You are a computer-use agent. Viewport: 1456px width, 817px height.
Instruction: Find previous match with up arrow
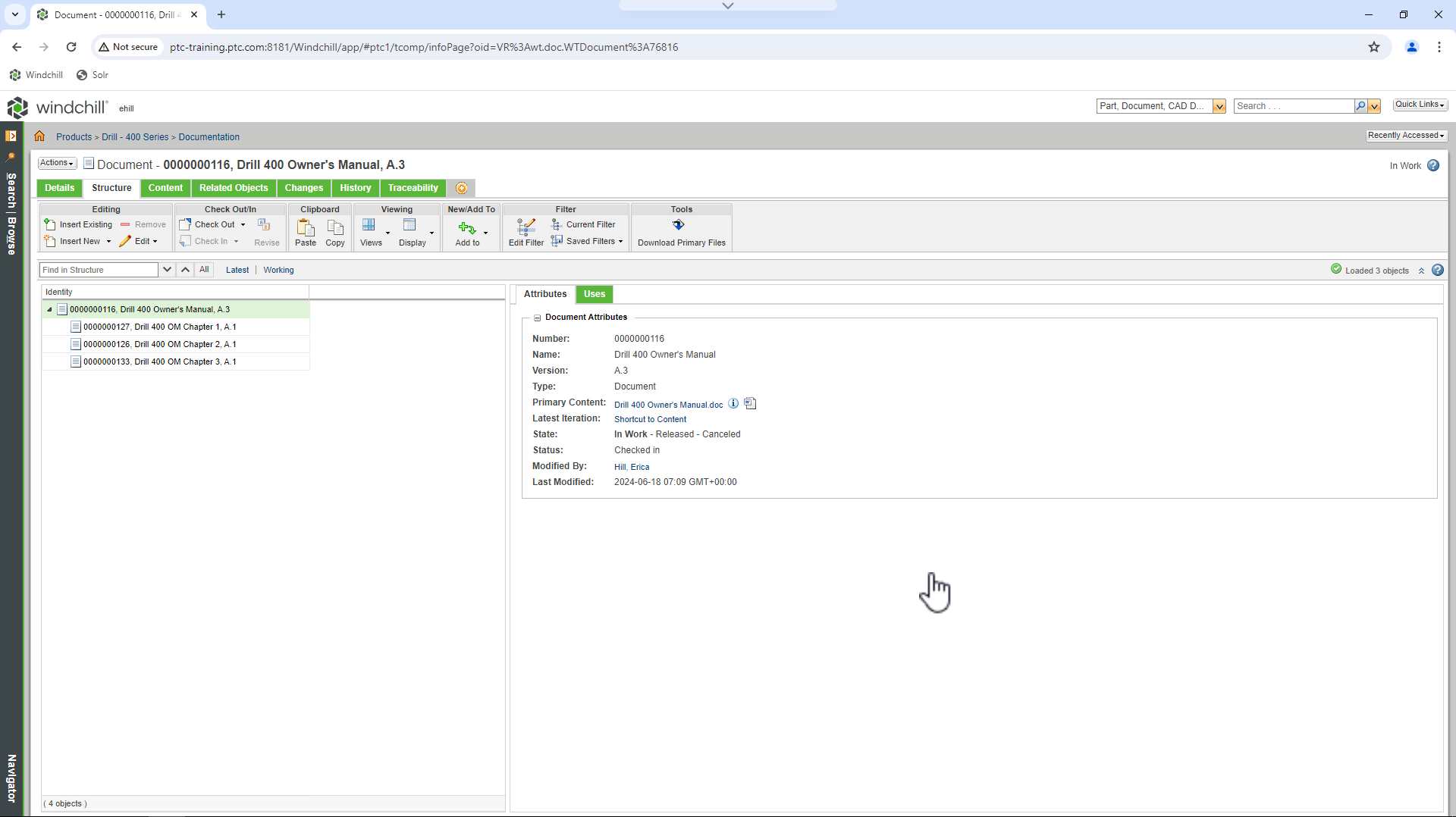coord(185,270)
